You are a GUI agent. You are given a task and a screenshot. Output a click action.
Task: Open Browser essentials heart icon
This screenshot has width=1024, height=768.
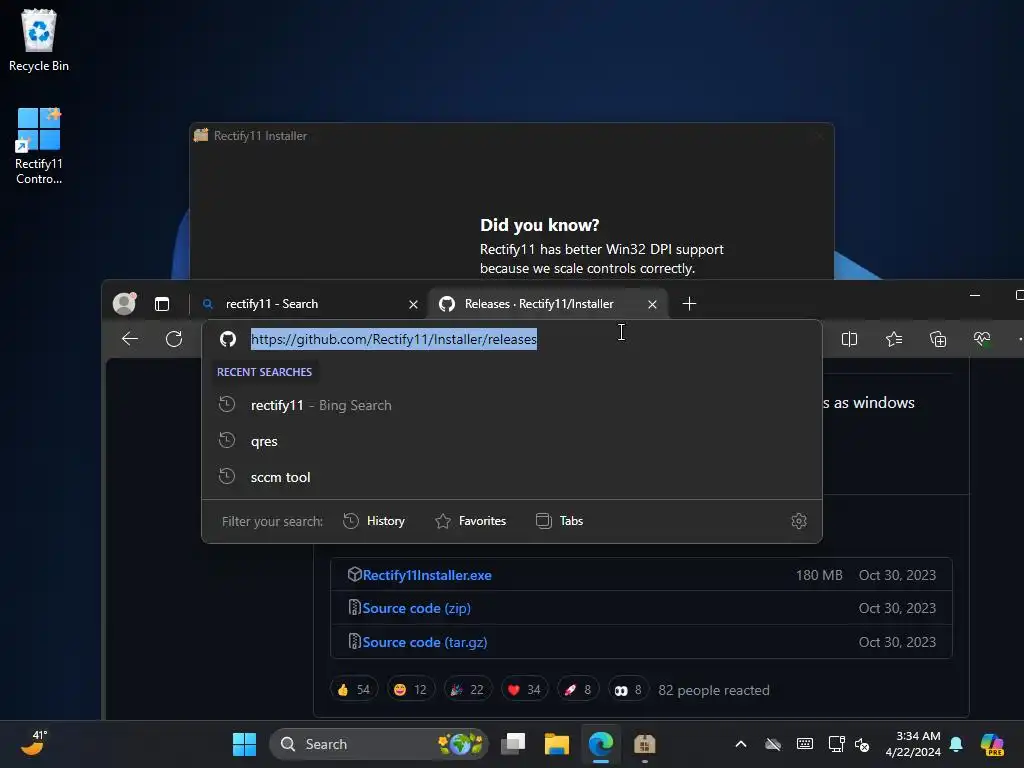[982, 339]
